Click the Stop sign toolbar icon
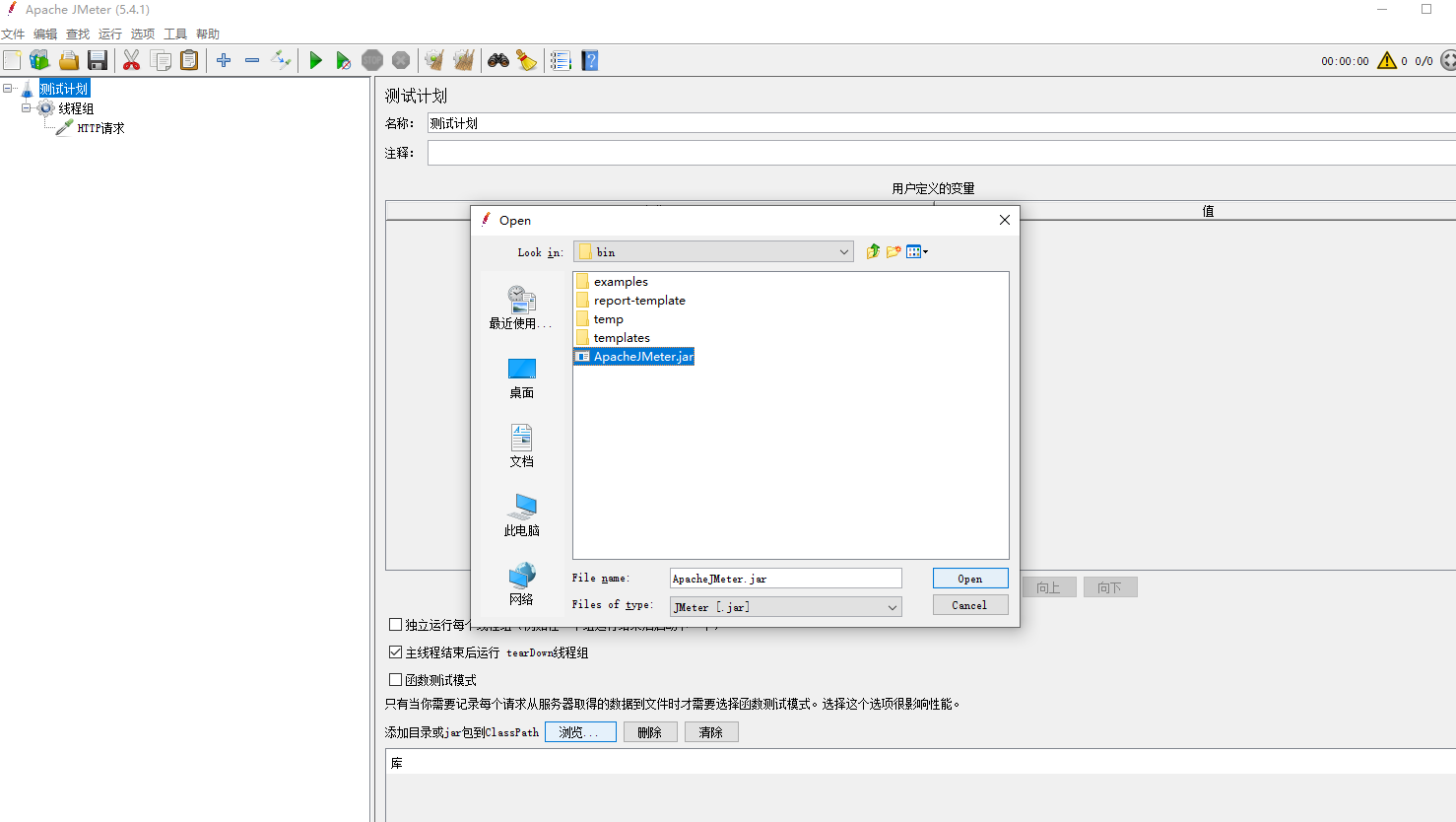1456x822 pixels. (x=372, y=61)
